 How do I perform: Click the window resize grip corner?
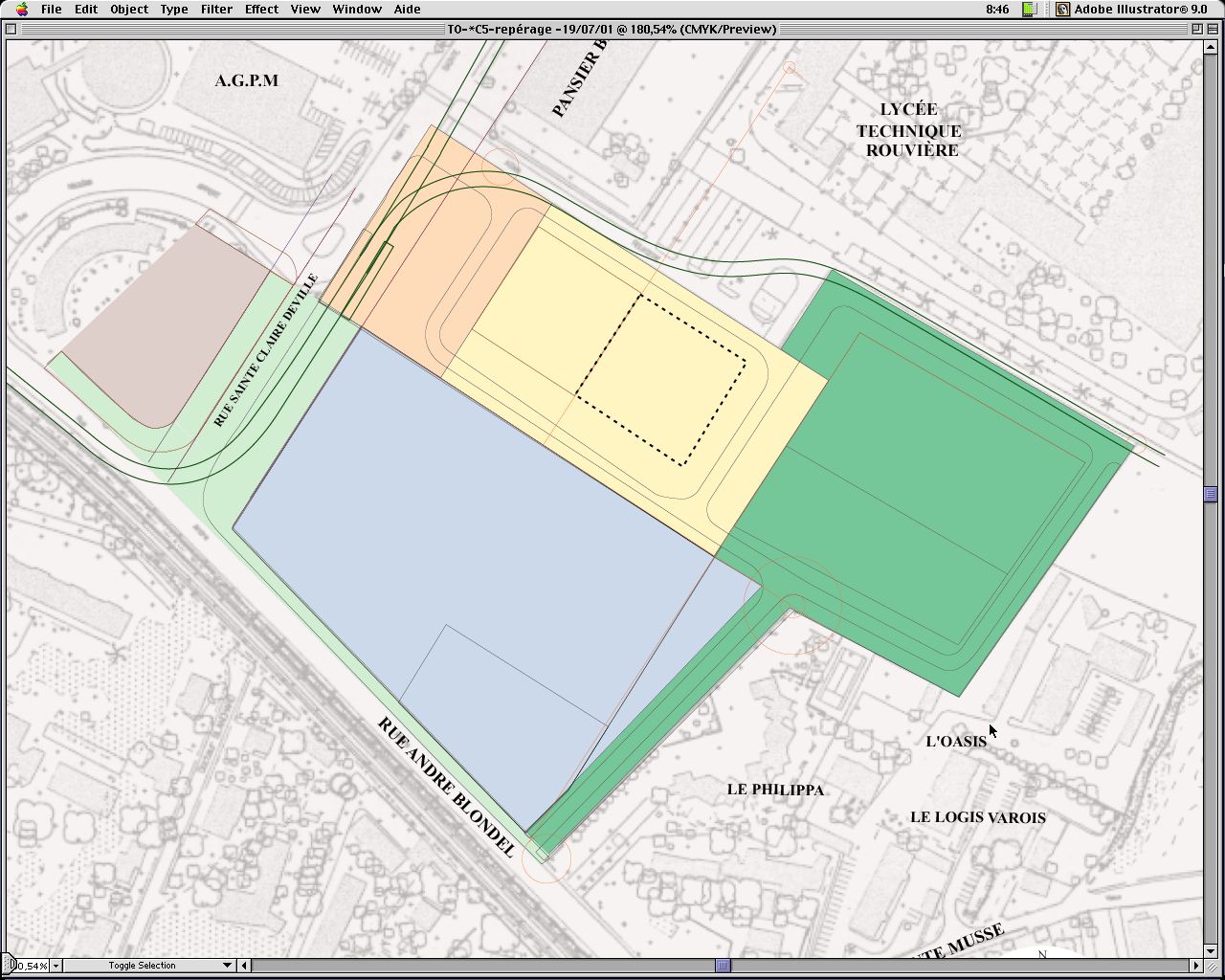click(1211, 966)
